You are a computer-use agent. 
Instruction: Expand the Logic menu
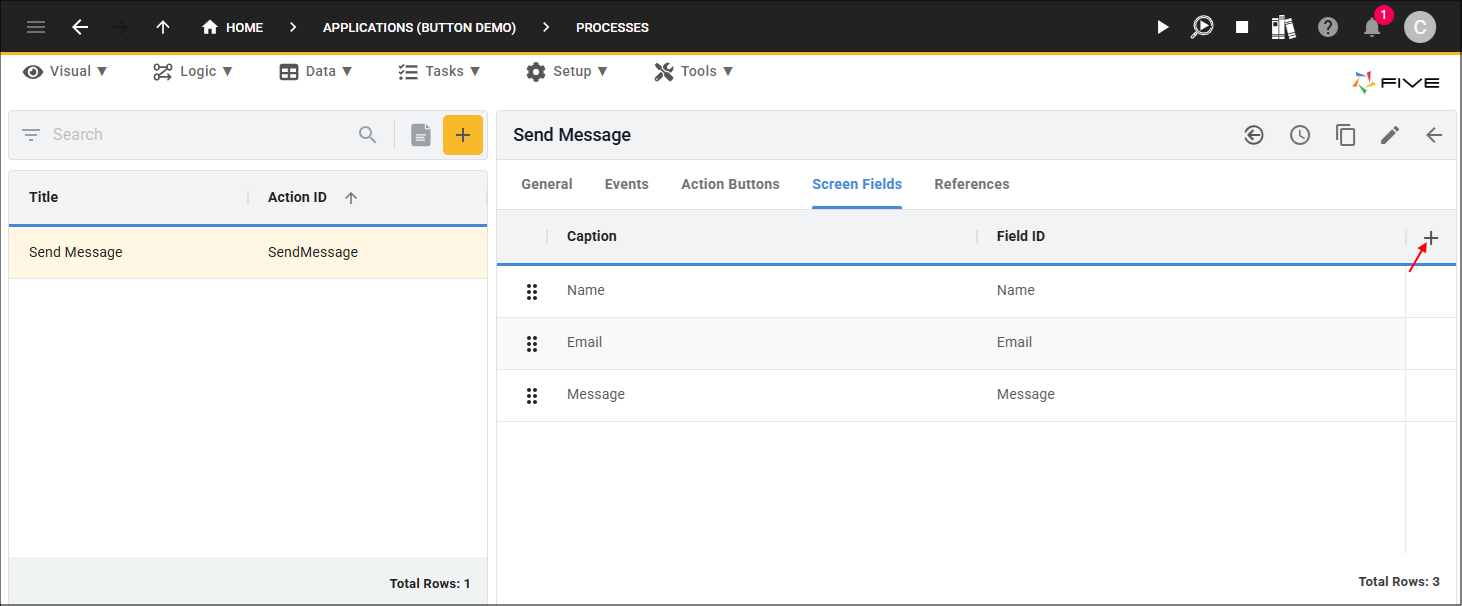pyautogui.click(x=193, y=71)
